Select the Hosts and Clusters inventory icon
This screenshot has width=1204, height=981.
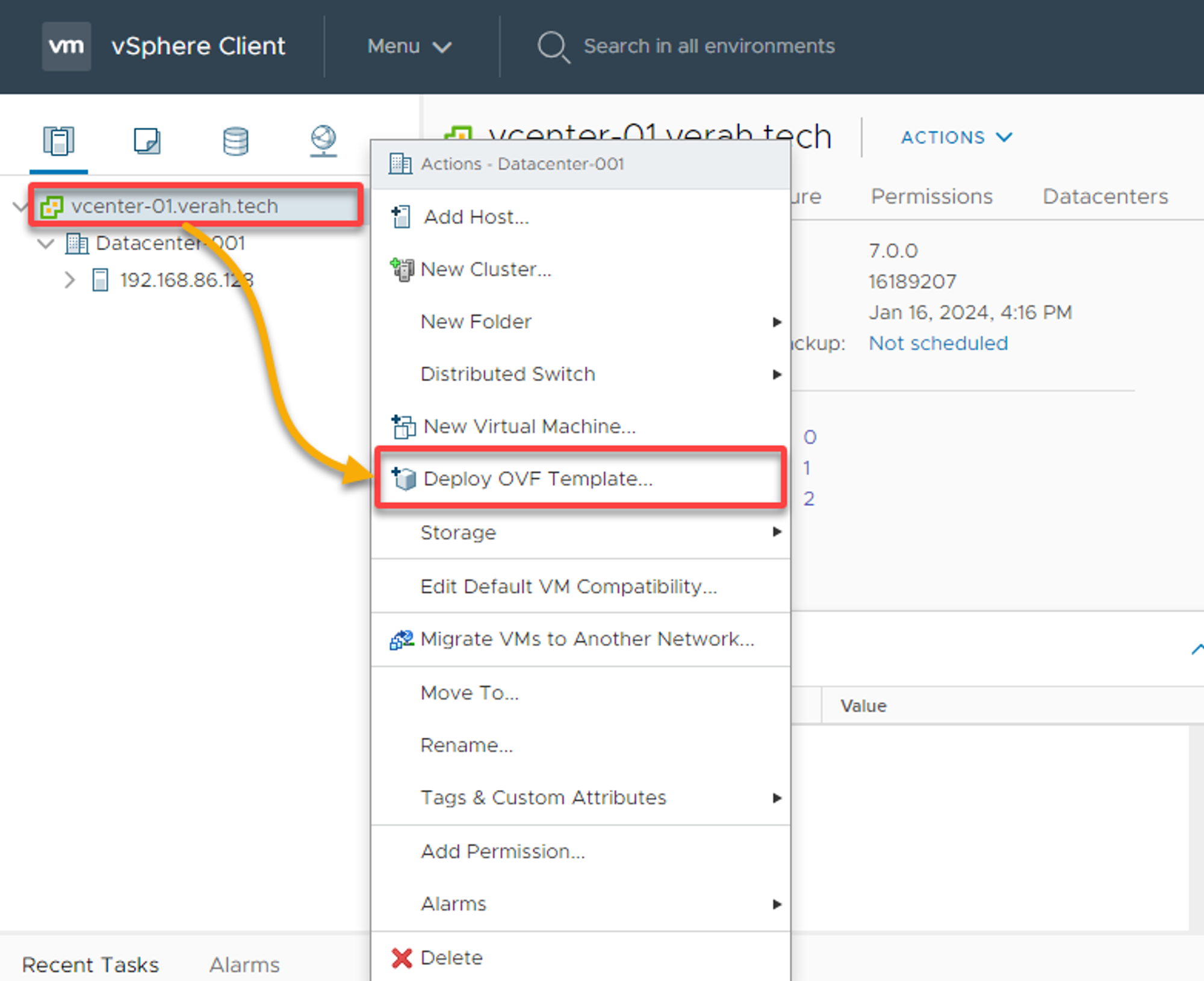pos(59,140)
